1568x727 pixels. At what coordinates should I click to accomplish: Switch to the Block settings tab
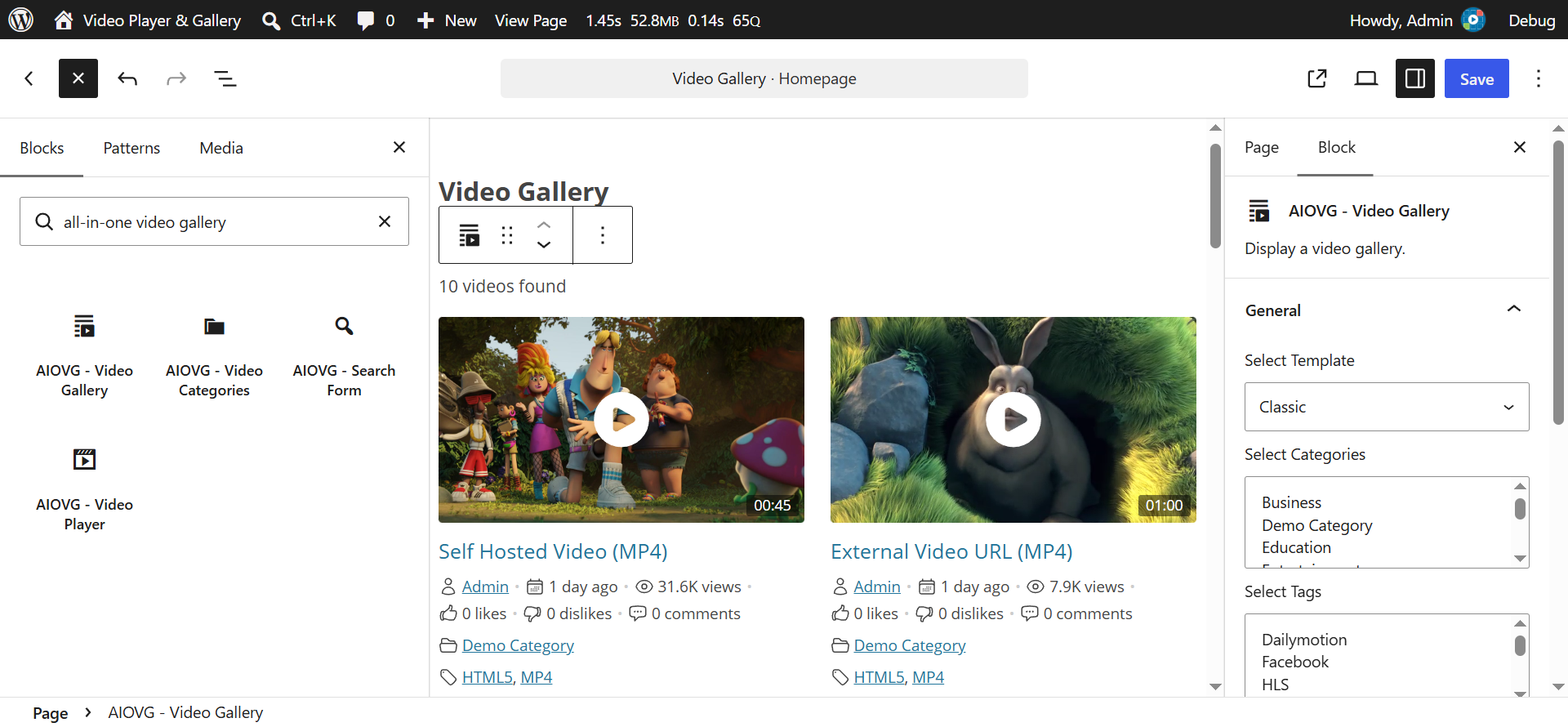click(1336, 147)
